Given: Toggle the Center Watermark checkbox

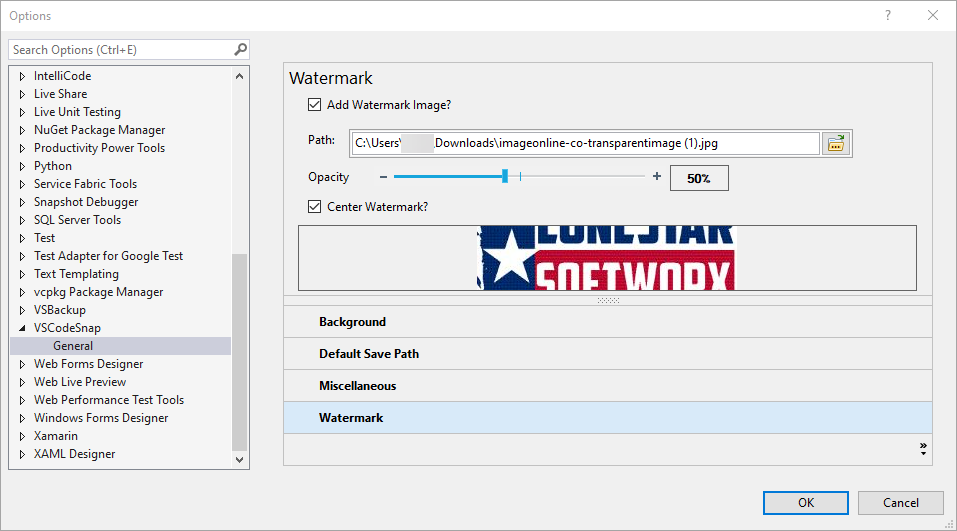Looking at the screenshot, I should click(315, 207).
